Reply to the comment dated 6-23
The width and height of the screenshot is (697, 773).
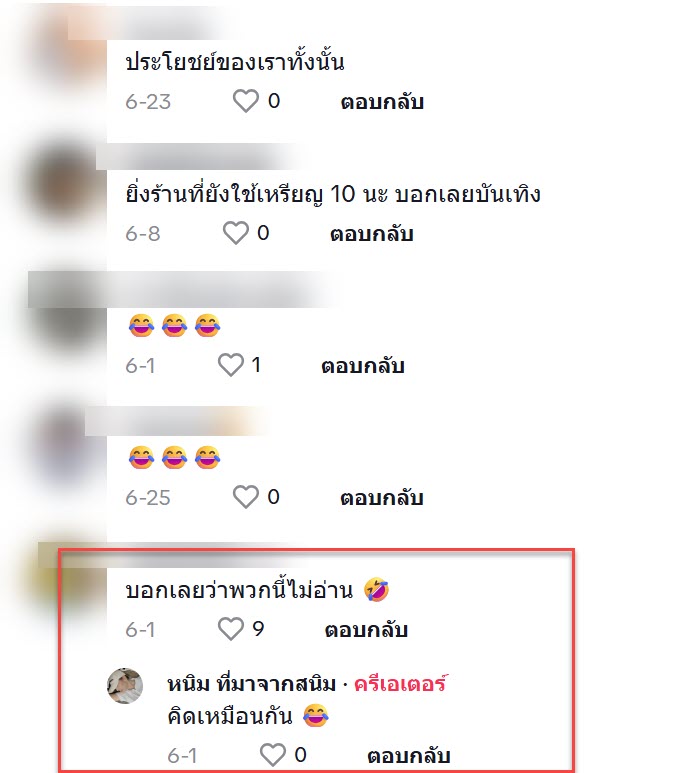(382, 102)
